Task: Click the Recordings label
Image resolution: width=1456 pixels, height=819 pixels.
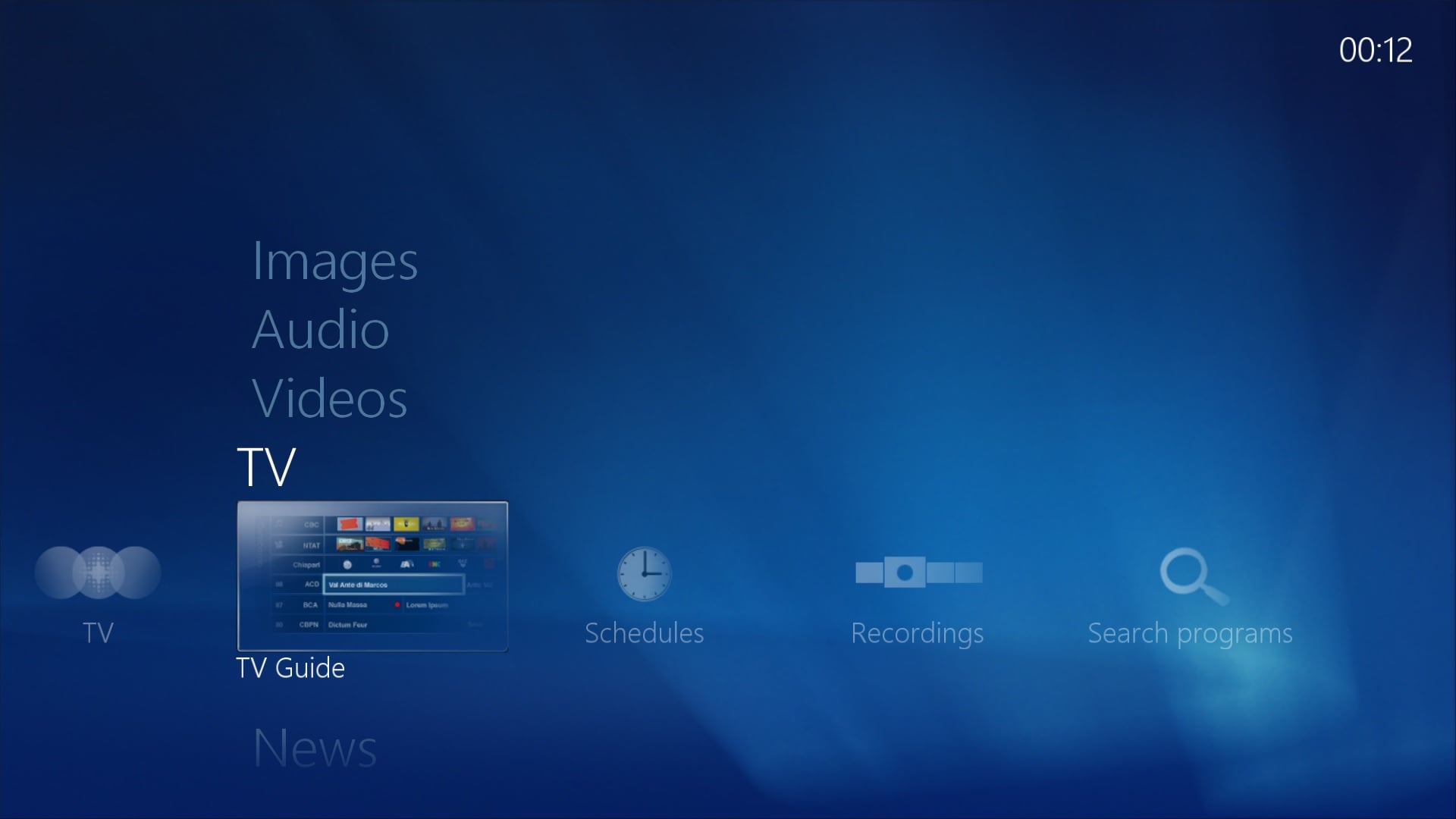Action: click(x=917, y=634)
